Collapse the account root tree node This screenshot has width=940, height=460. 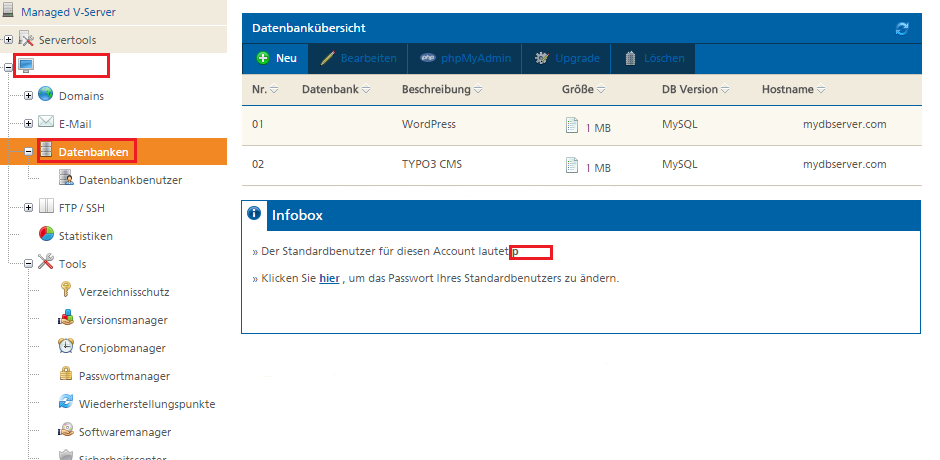tap(8, 68)
